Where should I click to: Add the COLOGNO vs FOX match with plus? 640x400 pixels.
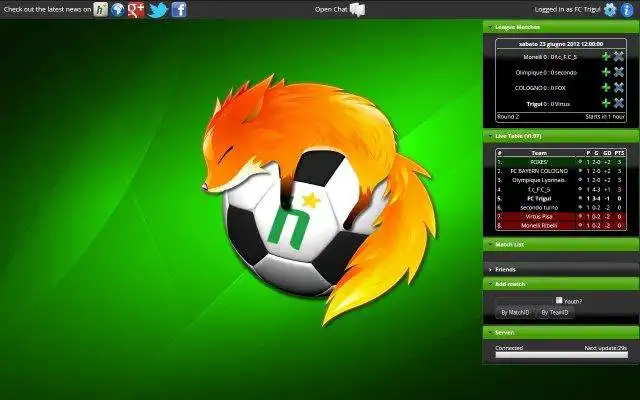606,87
